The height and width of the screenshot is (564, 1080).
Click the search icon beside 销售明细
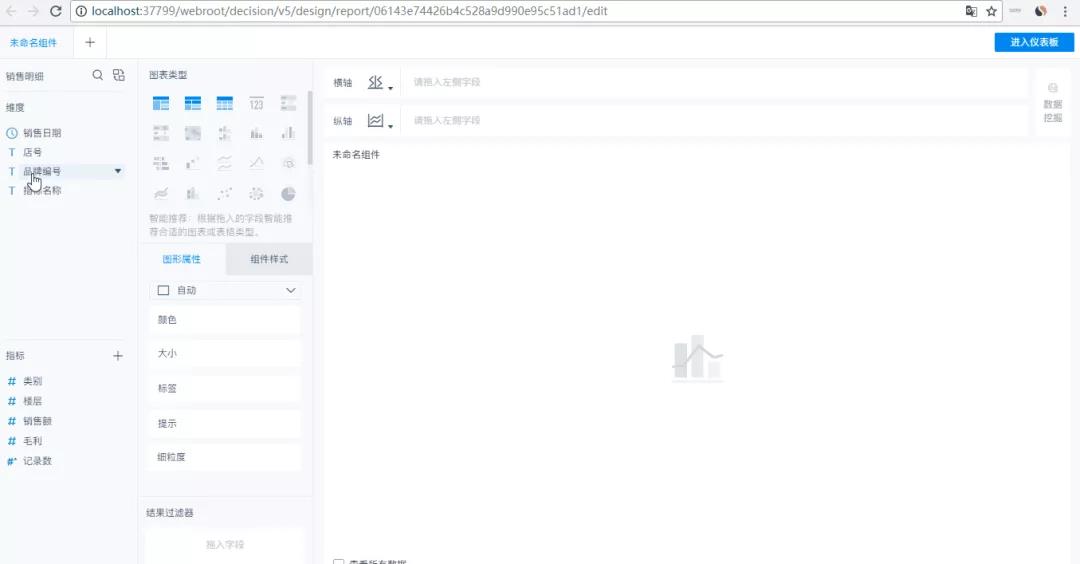98,75
